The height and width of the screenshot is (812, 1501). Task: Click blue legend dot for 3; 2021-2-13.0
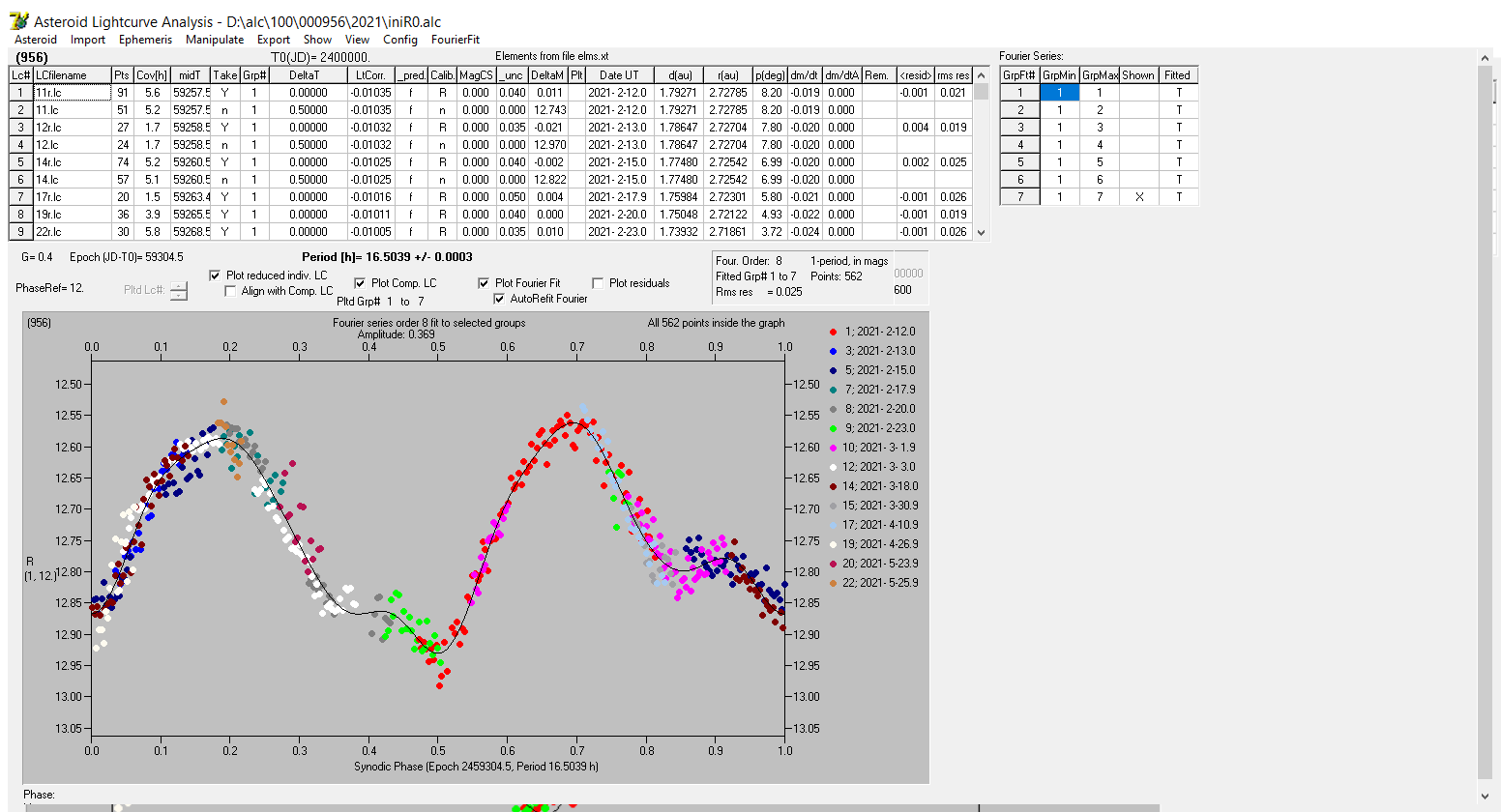[x=834, y=351]
